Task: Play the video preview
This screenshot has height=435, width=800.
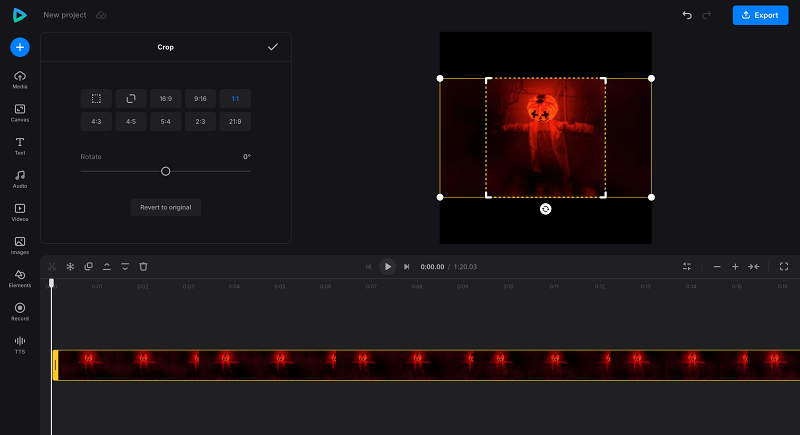Action: (x=388, y=267)
